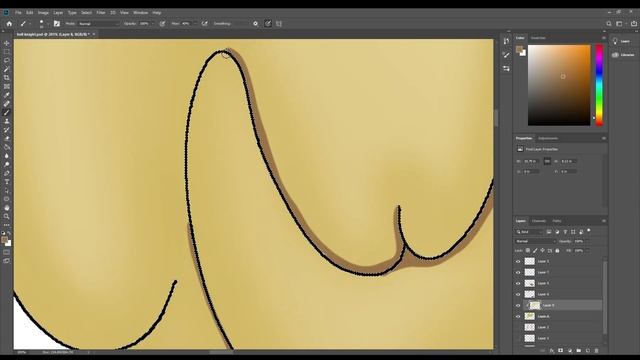The width and height of the screenshot is (640, 360).
Task: Open the toolbox foreground color swatch
Action: click(4, 240)
